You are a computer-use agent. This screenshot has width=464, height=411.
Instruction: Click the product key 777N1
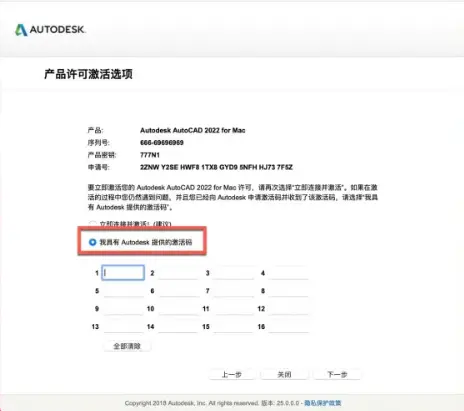[x=150, y=155]
